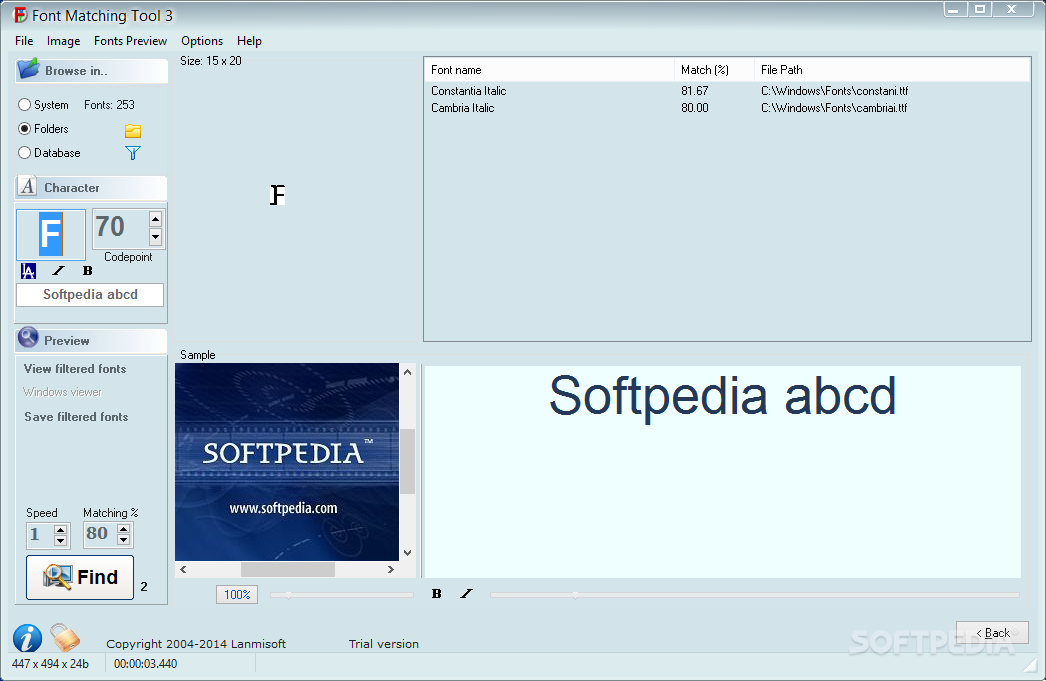Screen dimensions: 1046x681
Task: Open the Image menu
Action: [63, 41]
